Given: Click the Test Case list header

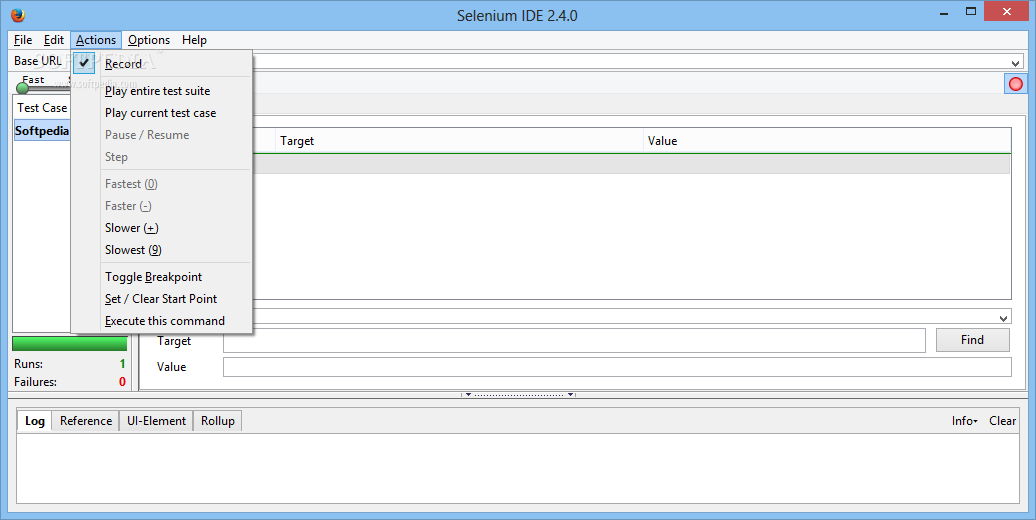Looking at the screenshot, I should pyautogui.click(x=42, y=108).
